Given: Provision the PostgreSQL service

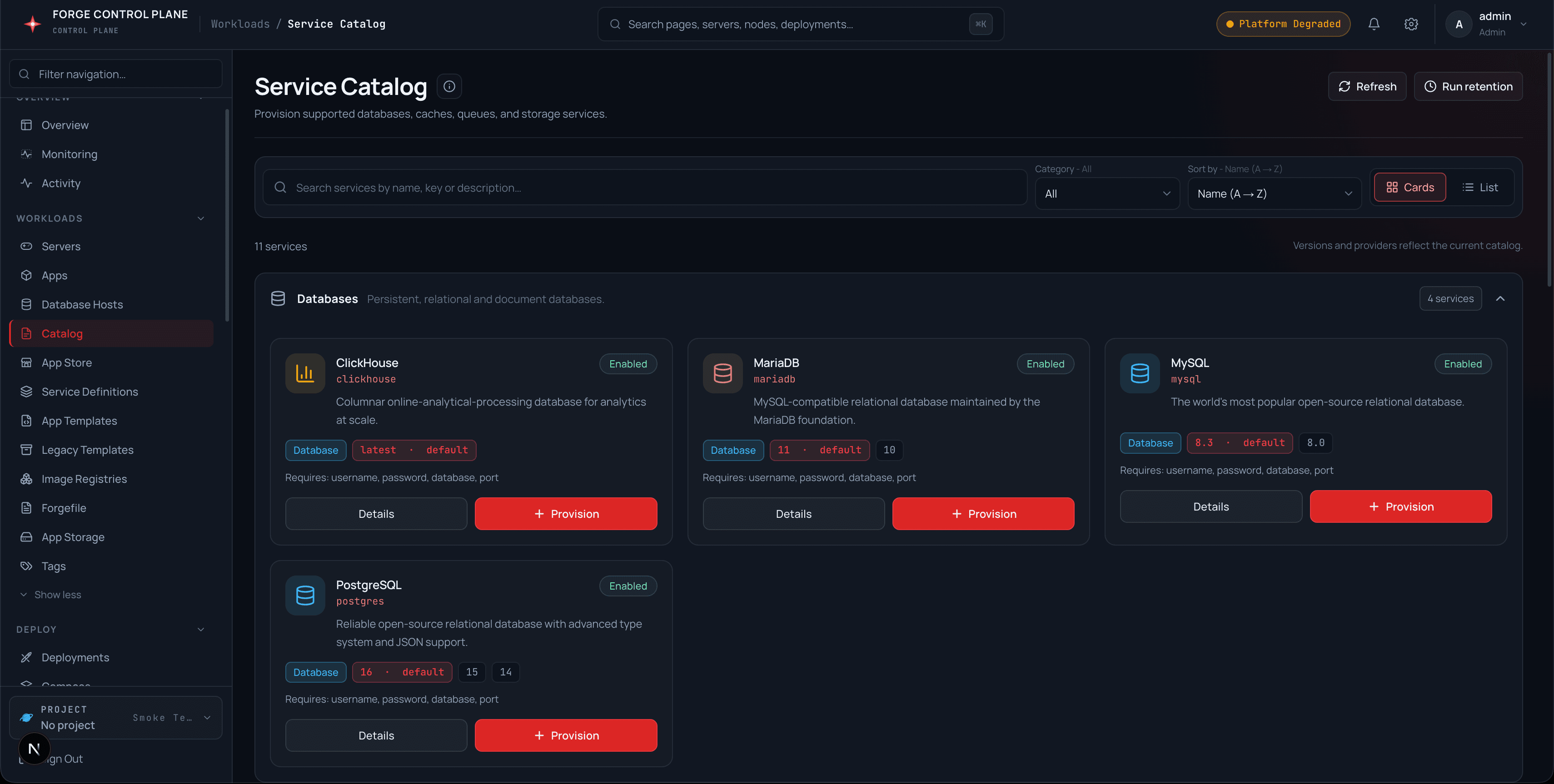Looking at the screenshot, I should [566, 735].
